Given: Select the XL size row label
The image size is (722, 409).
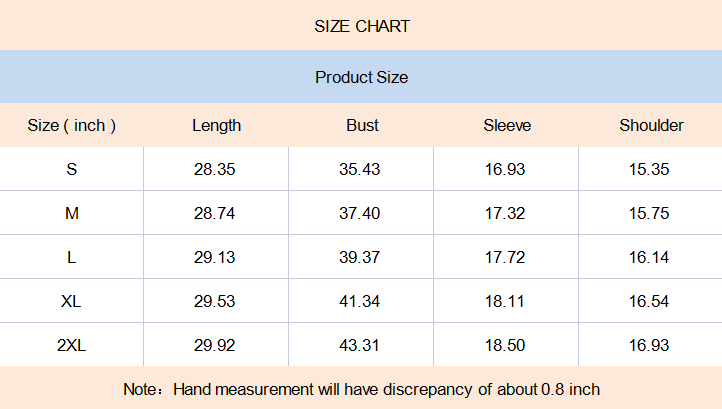Looking at the screenshot, I should coord(72,301).
